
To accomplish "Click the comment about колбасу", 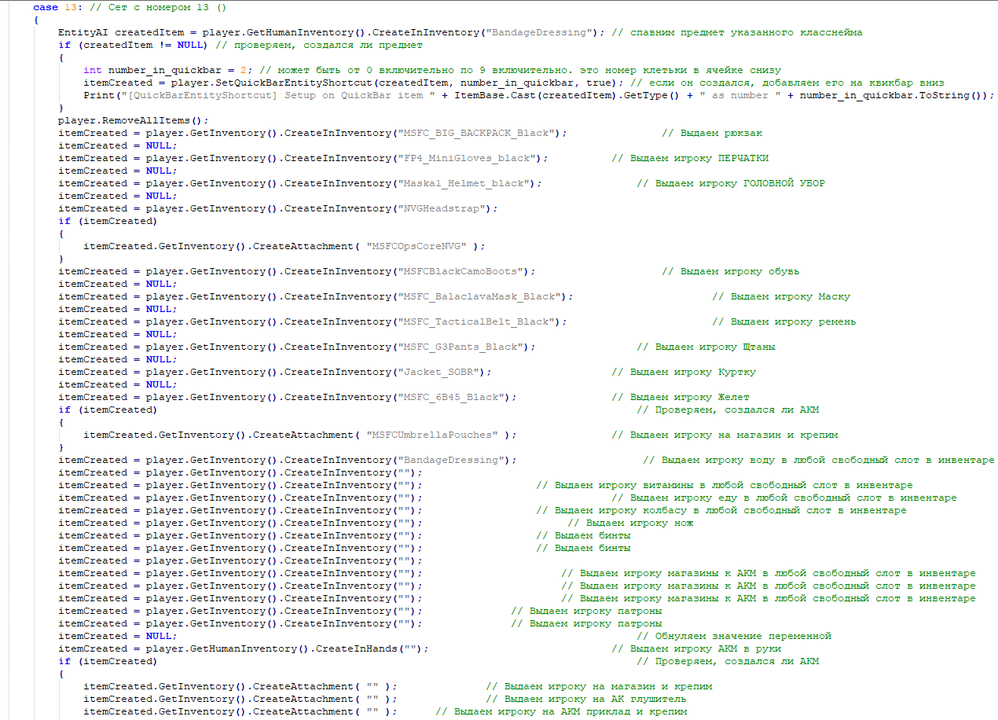I will click(x=721, y=511).
